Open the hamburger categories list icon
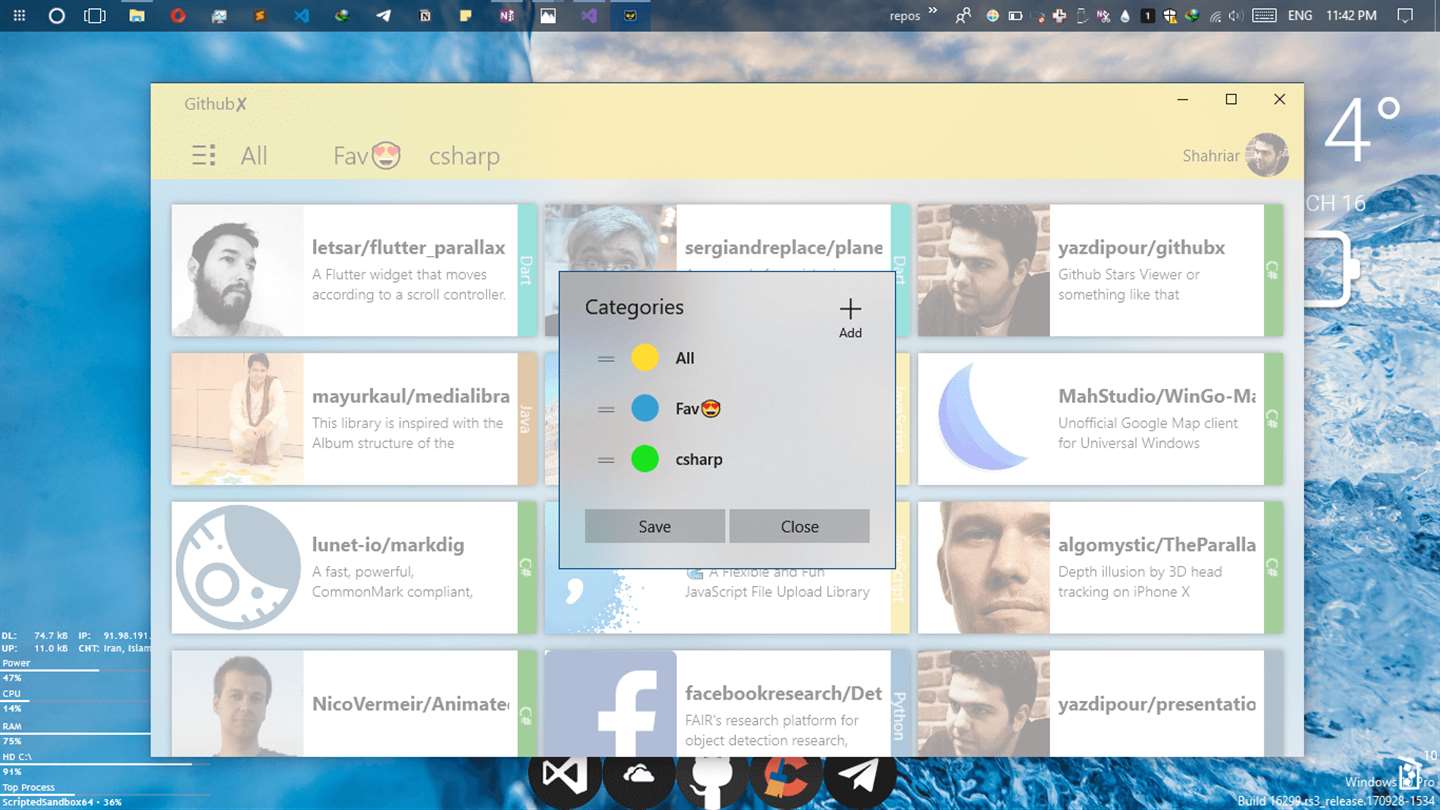Screen dimensions: 1440x810 [x=204, y=156]
